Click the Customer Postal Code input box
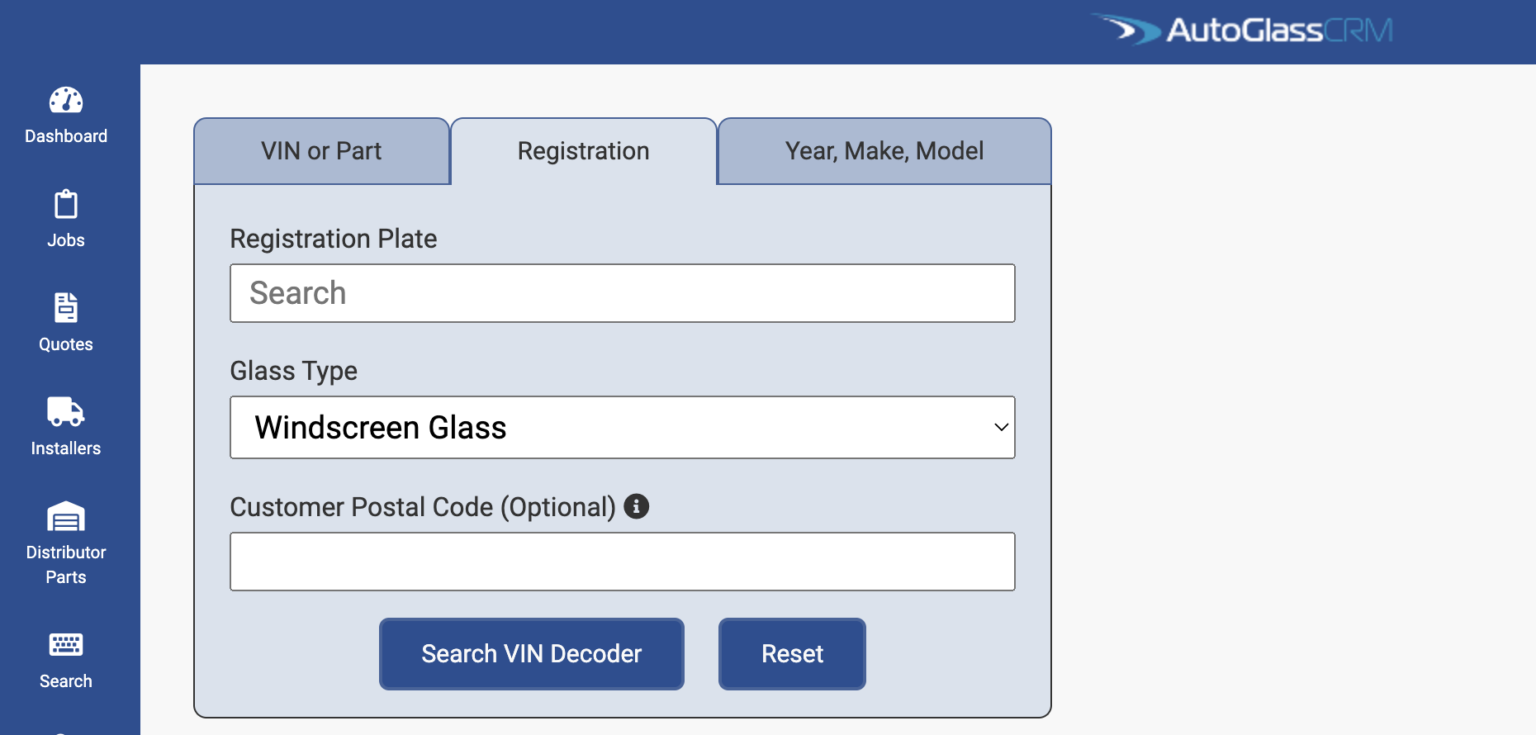The height and width of the screenshot is (735, 1536). (622, 561)
